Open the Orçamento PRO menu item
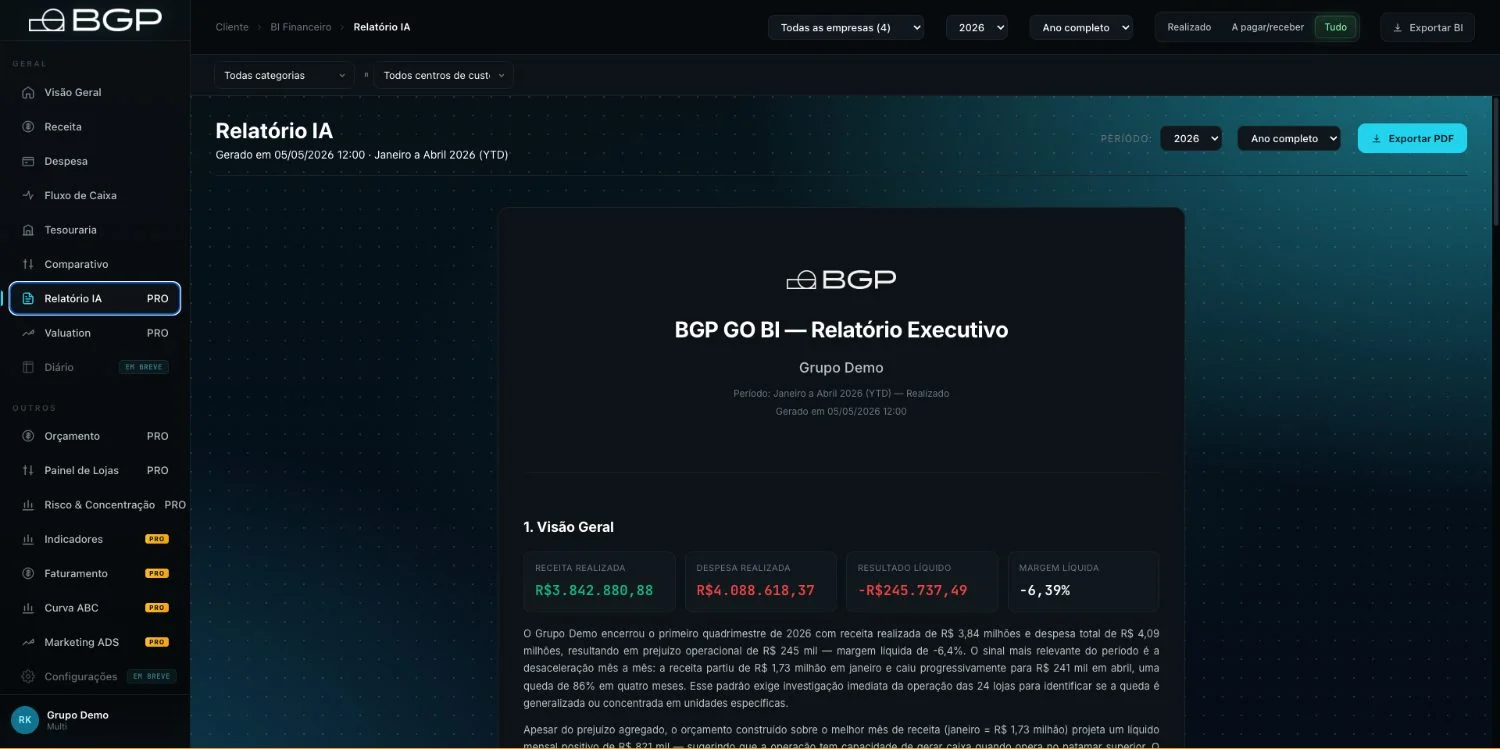 click(95, 436)
